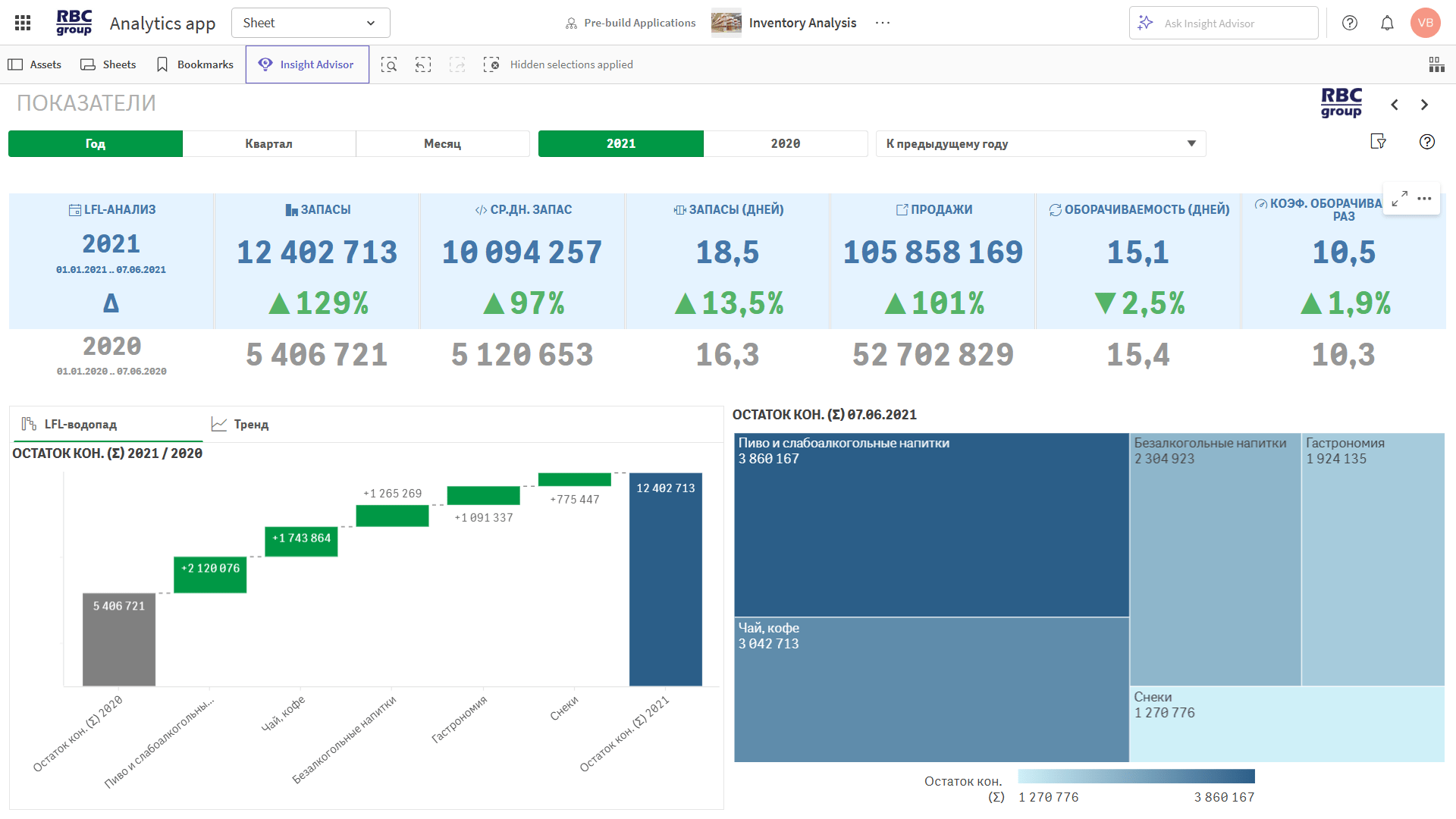Viewport: 1456px width, 819px height.
Task: Switch time granularity to Квартал
Action: click(x=269, y=143)
